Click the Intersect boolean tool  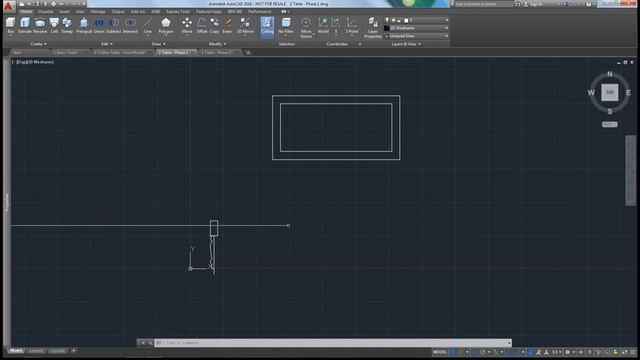(x=130, y=25)
